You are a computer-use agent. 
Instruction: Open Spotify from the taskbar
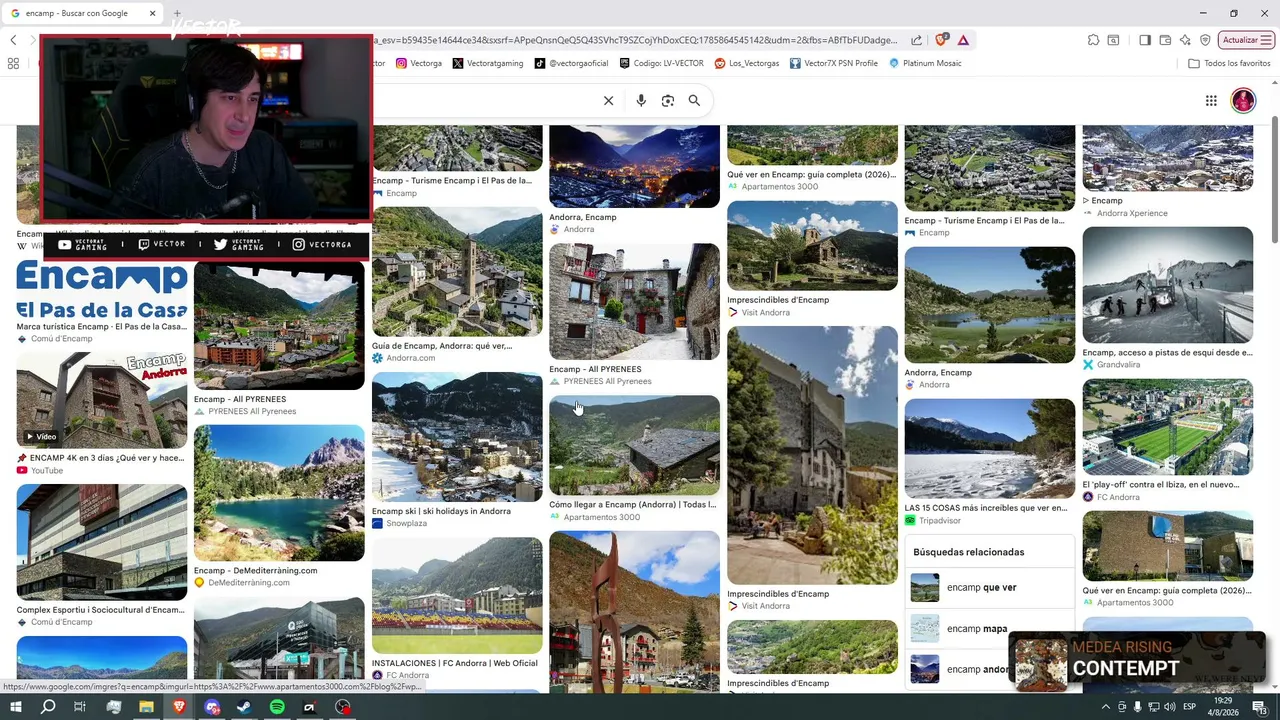click(277, 707)
